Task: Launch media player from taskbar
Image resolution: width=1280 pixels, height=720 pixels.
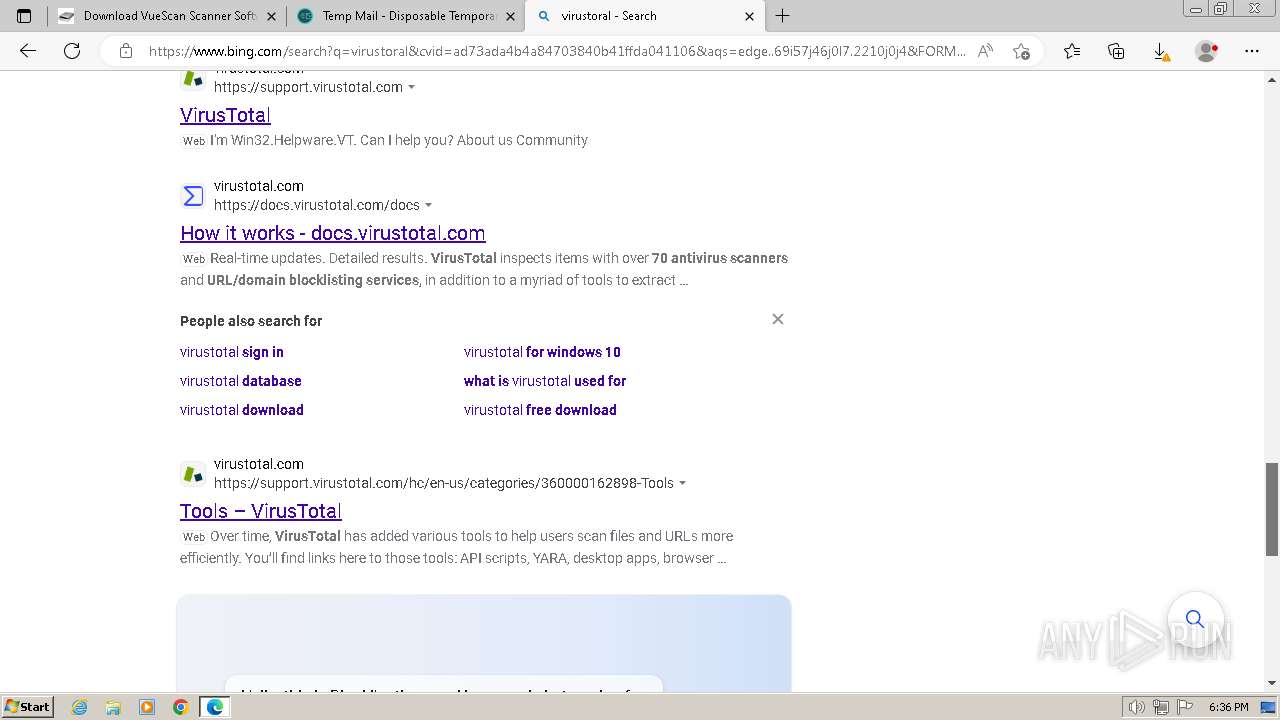Action: [147, 707]
